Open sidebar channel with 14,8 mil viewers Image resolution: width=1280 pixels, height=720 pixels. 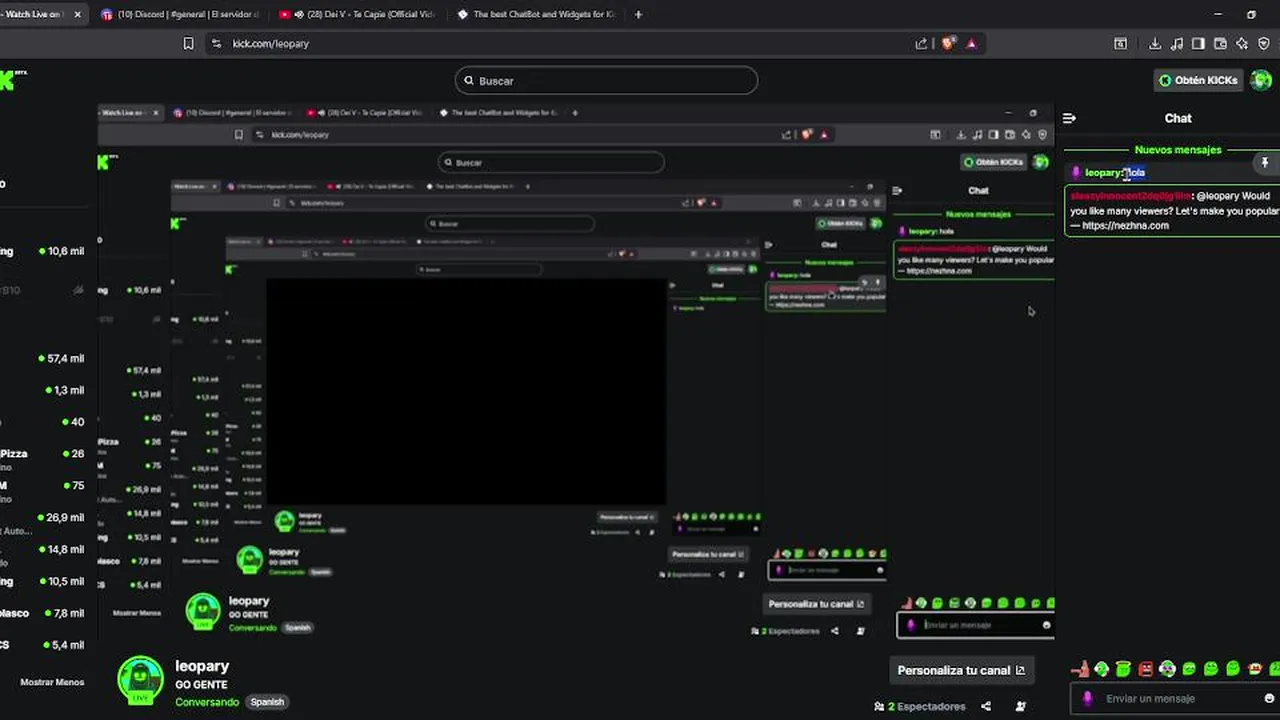click(x=42, y=549)
